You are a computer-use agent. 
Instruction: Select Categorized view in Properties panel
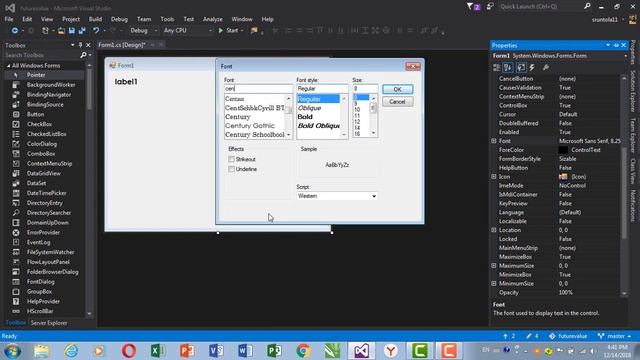[x=497, y=67]
